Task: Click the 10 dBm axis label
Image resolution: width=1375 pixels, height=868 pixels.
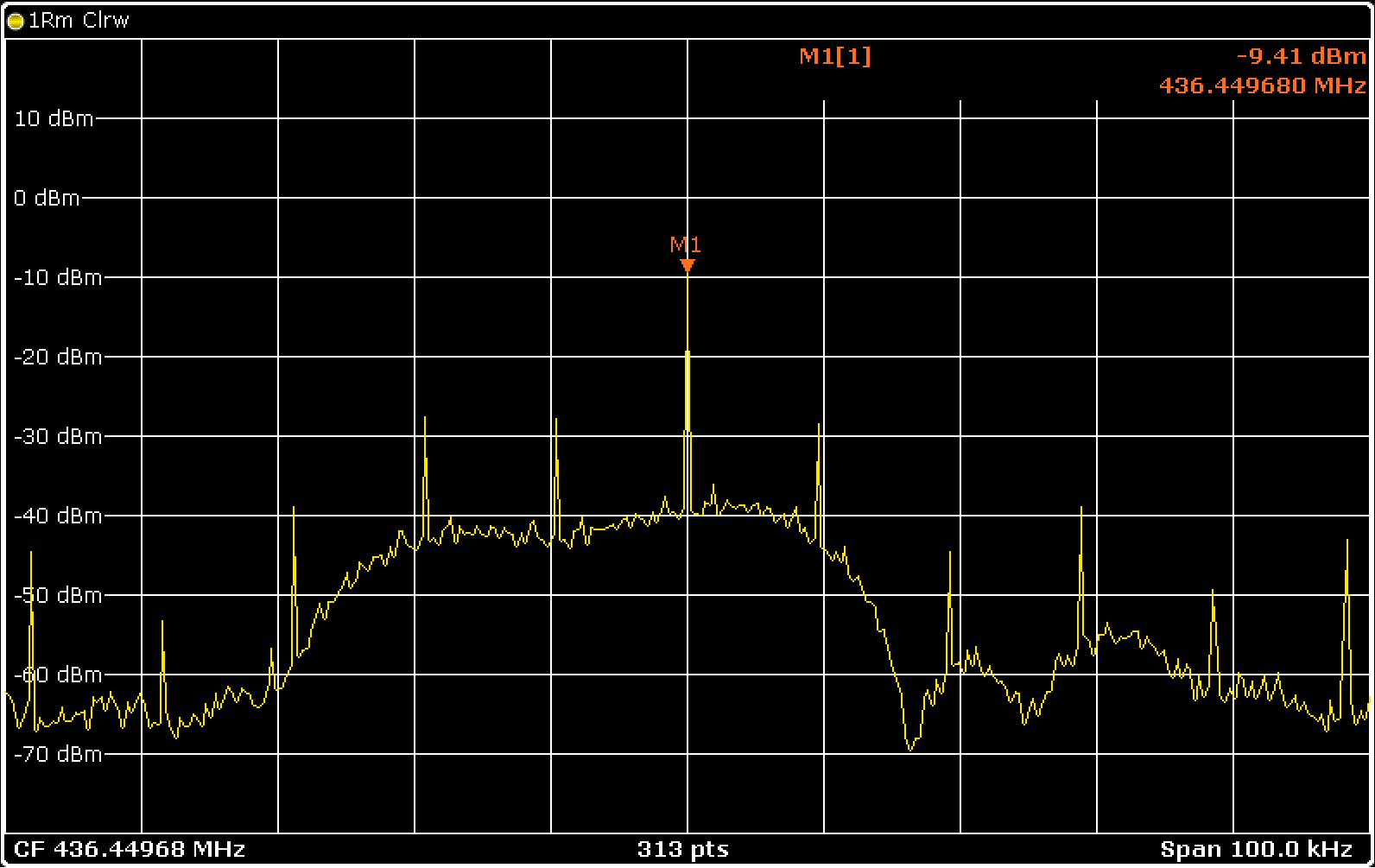Action: pyautogui.click(x=54, y=118)
